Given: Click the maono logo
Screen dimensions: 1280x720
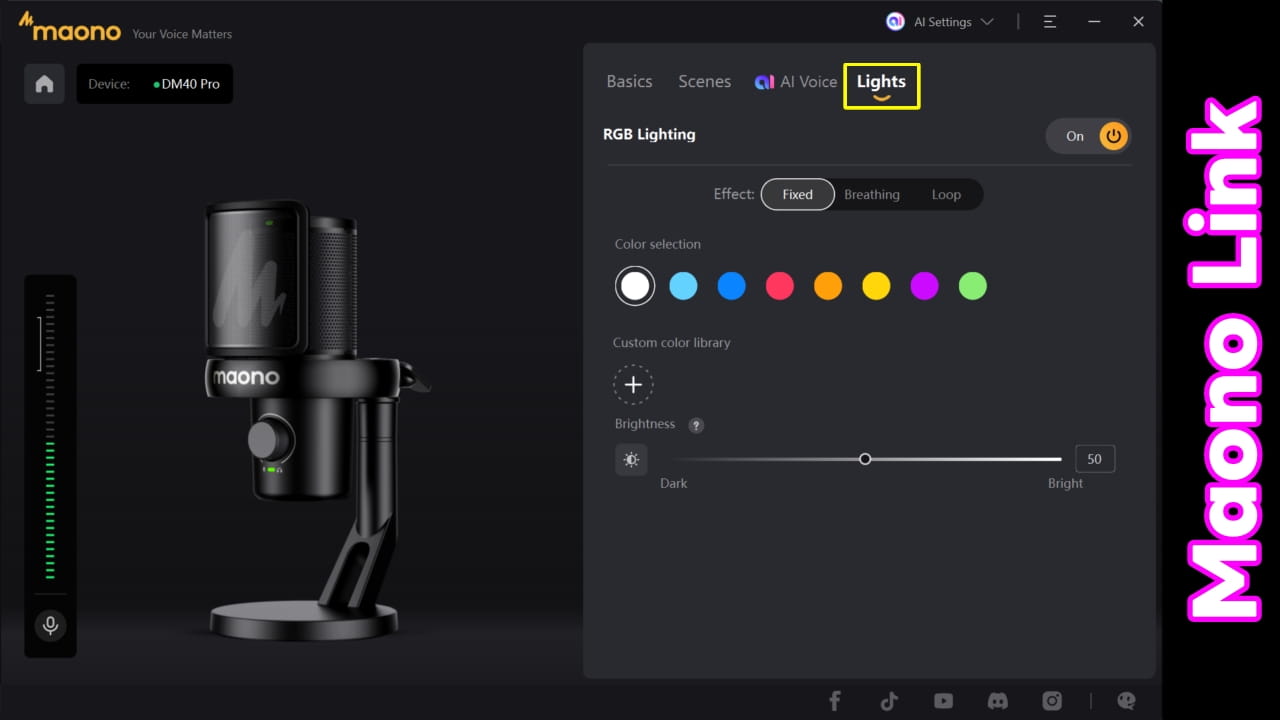Looking at the screenshot, I should click(70, 29).
